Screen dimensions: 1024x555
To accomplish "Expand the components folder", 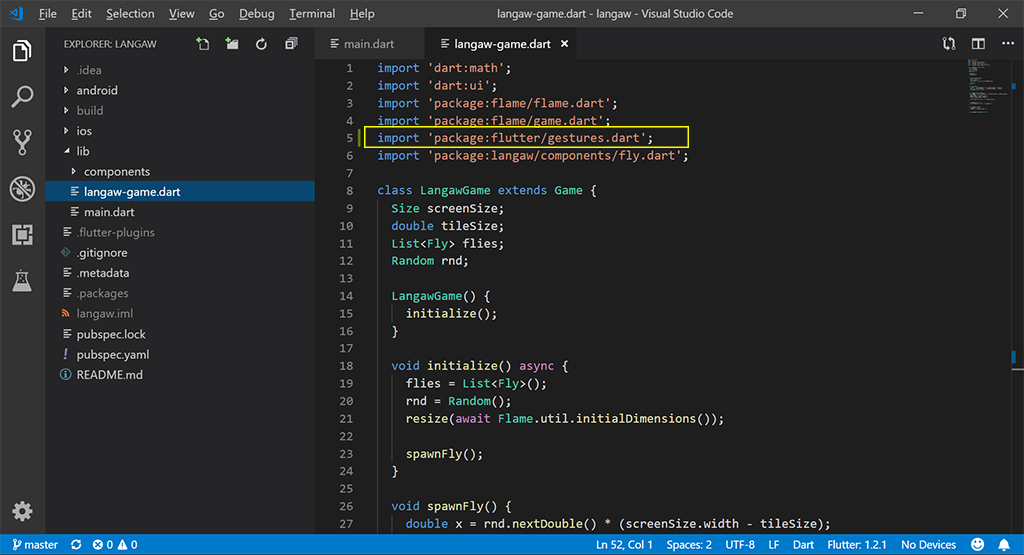I will [116, 171].
